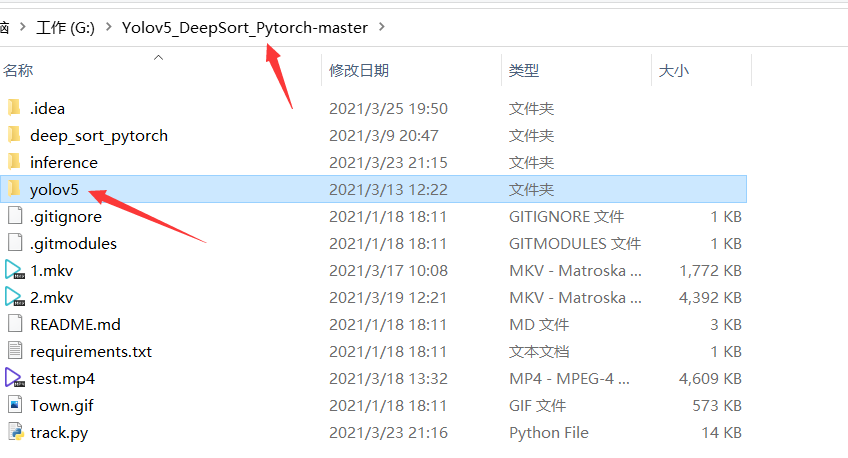Click the .gitignore file icon
848x458 pixels.
pos(15,216)
